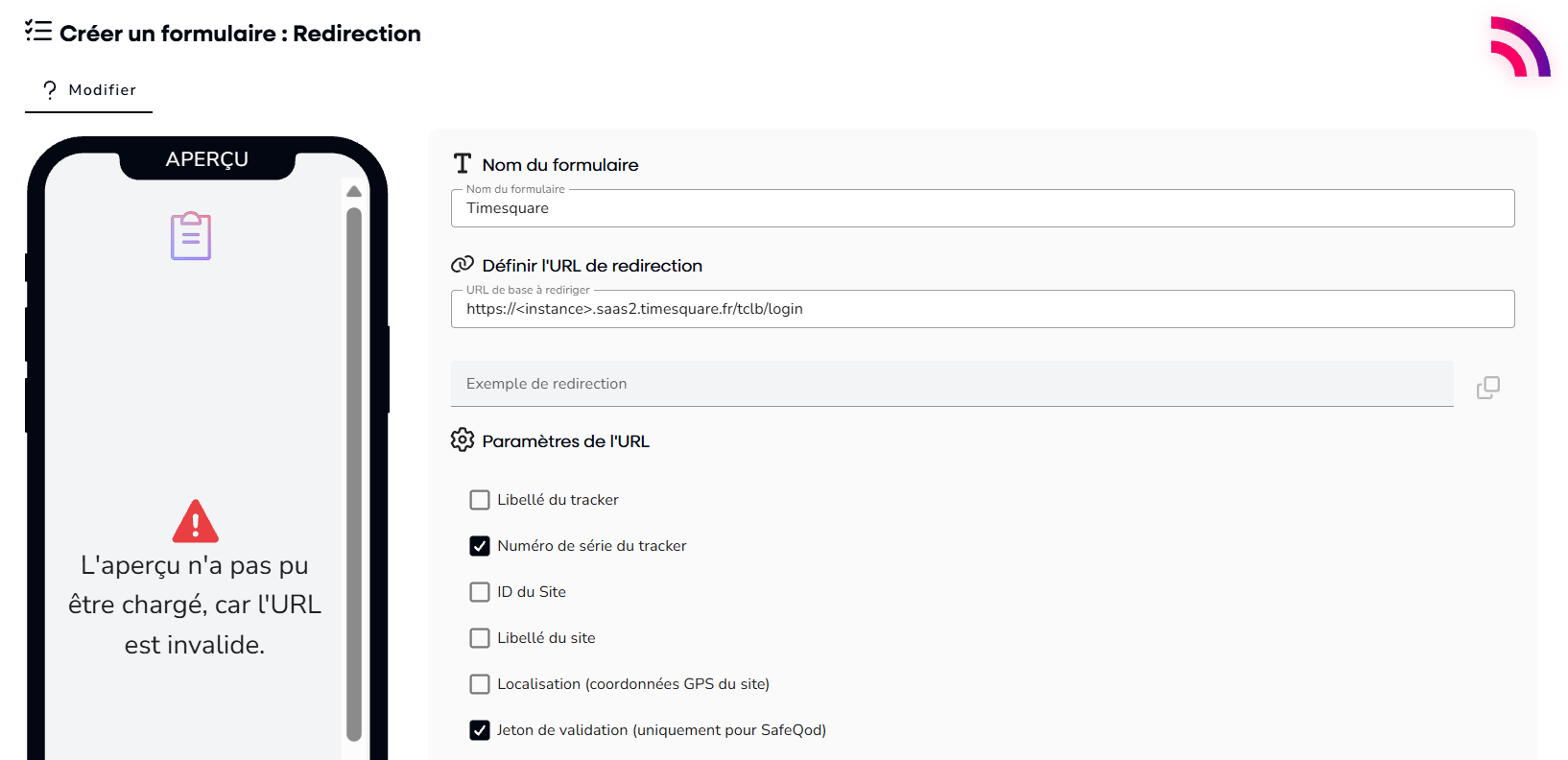Click the question mark icon on Modifier tab
Screen dimensions: 1568x760
tap(50, 90)
